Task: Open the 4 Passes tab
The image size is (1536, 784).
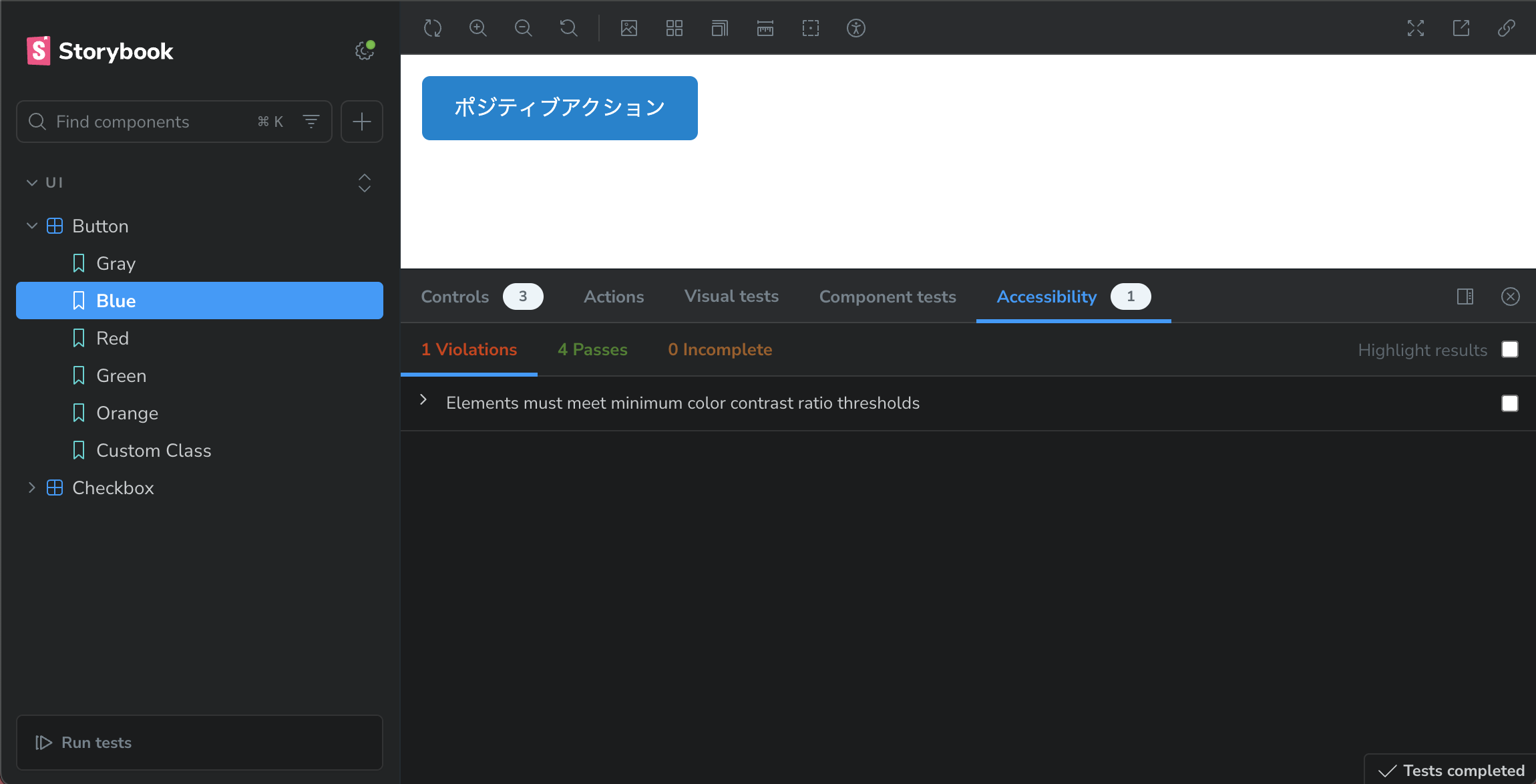Action: click(592, 349)
